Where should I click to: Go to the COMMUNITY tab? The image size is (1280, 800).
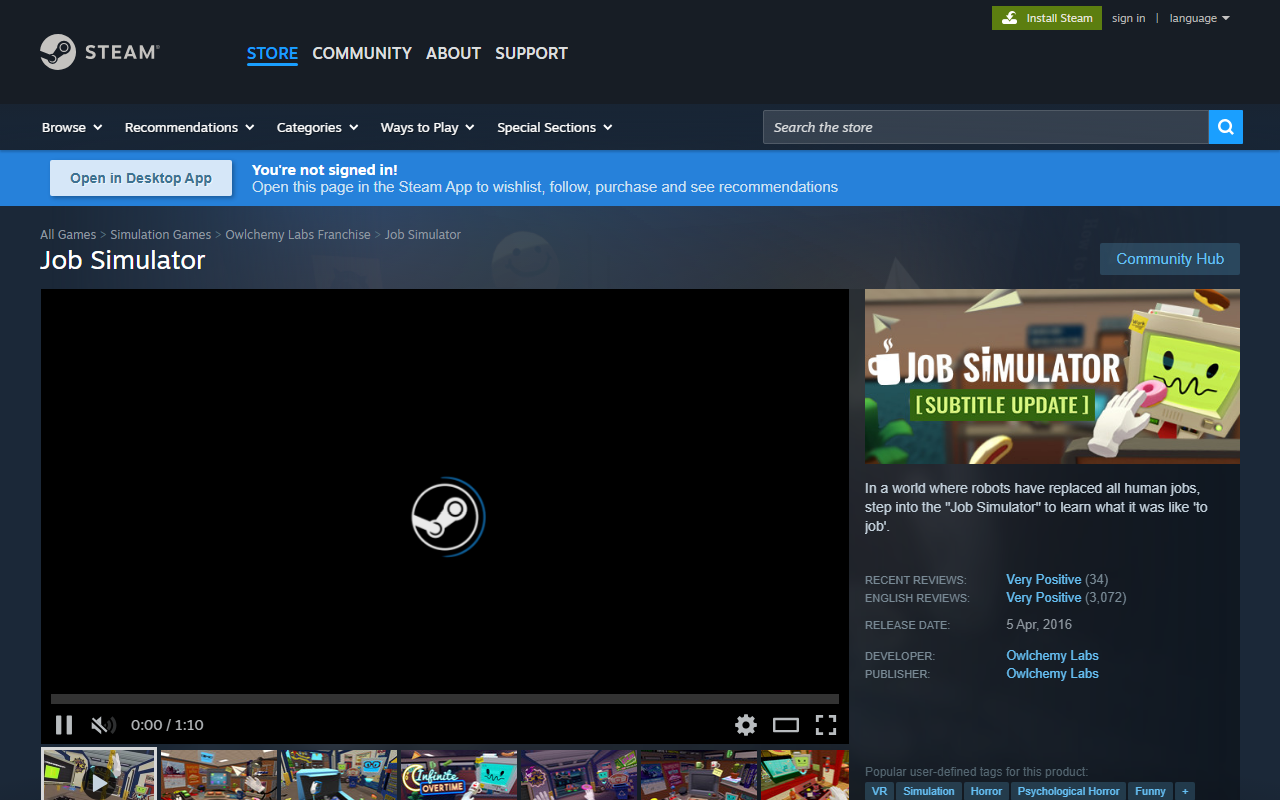tap(362, 53)
